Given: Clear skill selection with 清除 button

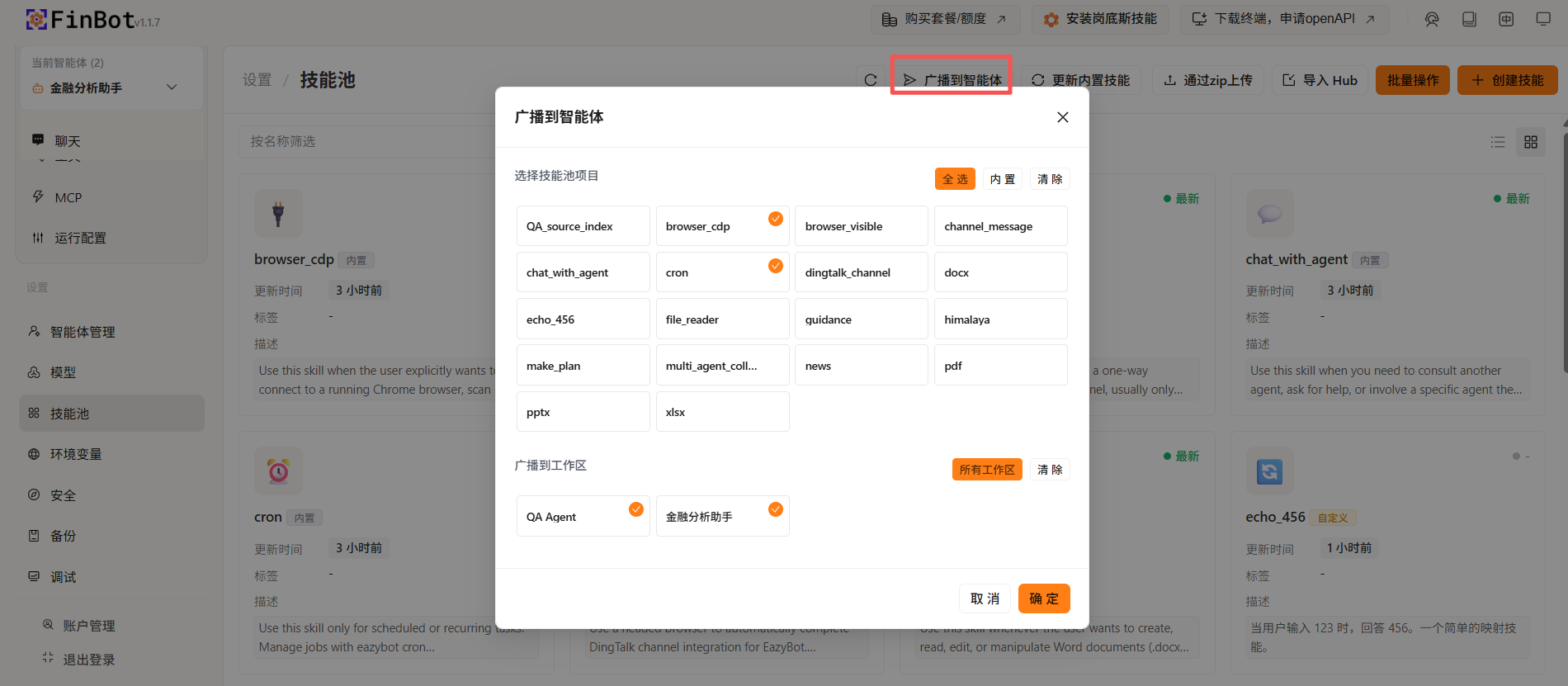Looking at the screenshot, I should tap(1050, 179).
